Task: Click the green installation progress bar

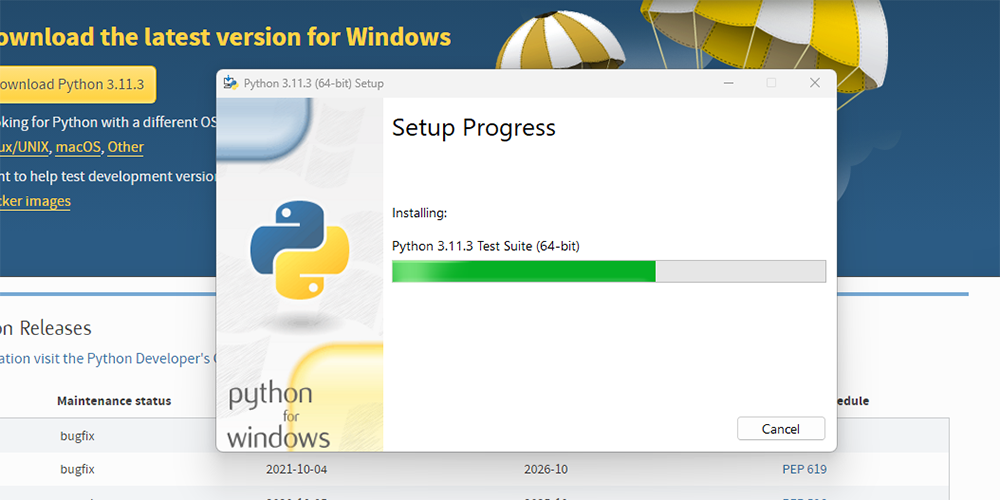Action: 608,271
